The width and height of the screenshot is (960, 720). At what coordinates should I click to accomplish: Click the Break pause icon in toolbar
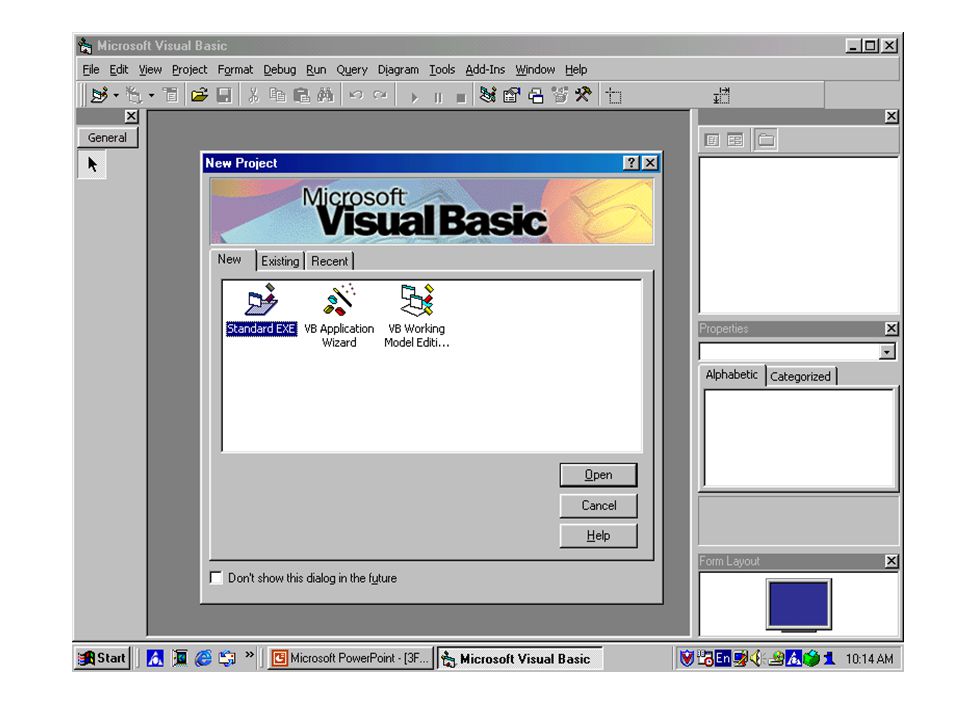coord(438,97)
